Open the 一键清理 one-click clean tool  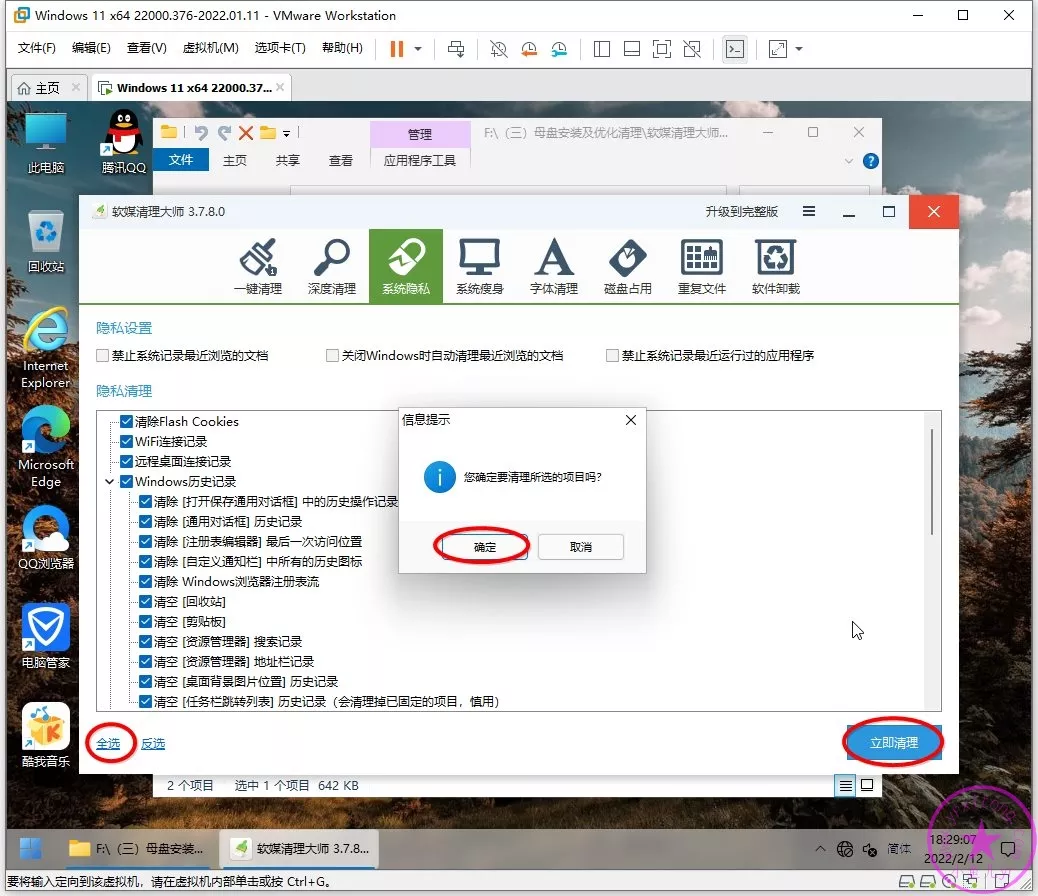pyautogui.click(x=258, y=267)
